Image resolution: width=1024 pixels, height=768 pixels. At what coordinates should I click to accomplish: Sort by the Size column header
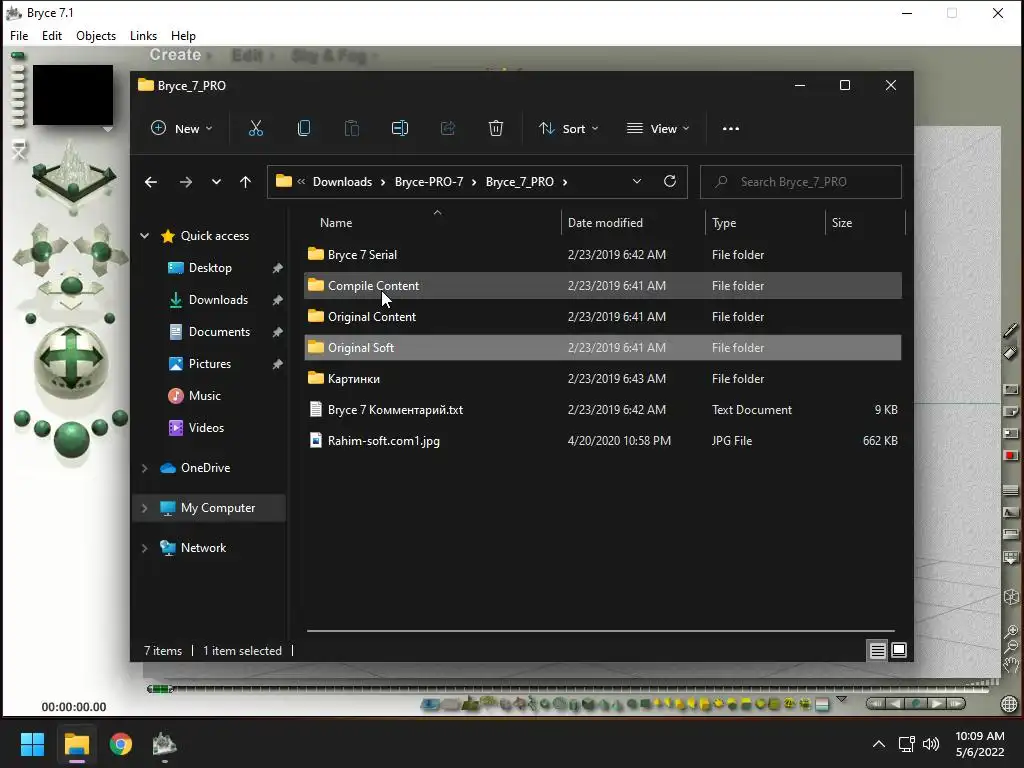pos(865,223)
